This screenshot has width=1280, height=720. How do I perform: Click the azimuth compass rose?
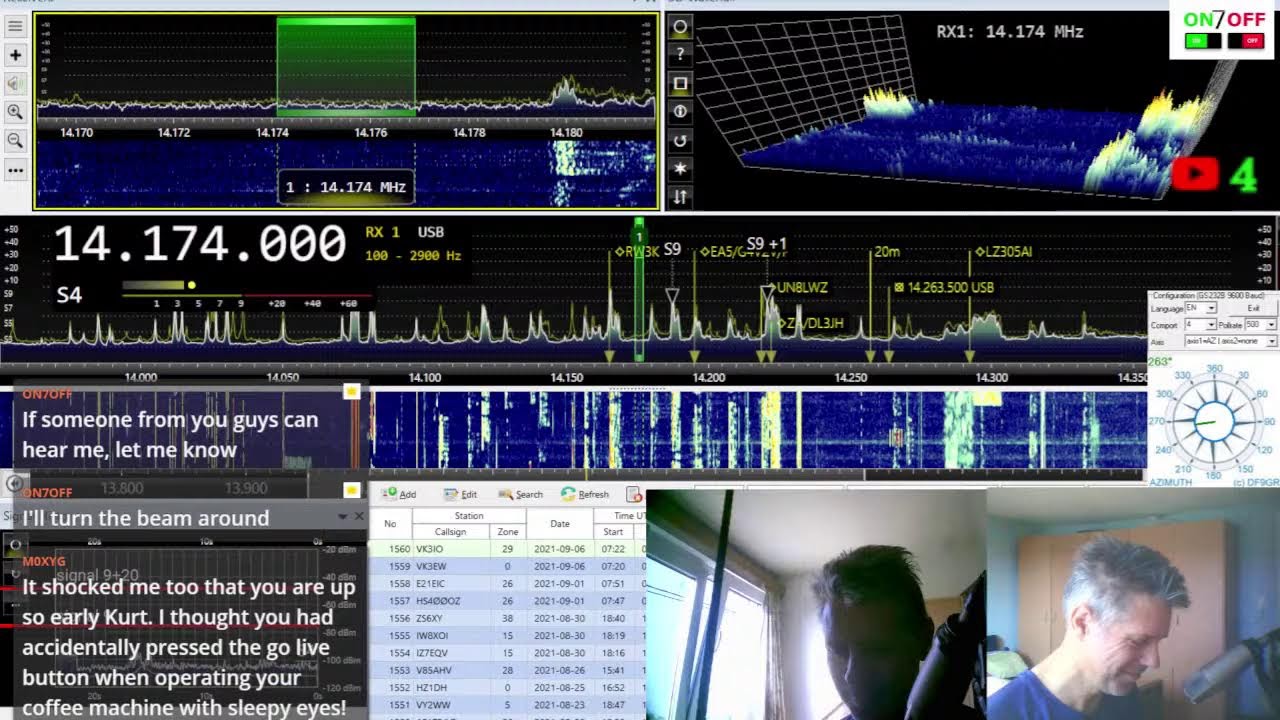coord(1215,422)
